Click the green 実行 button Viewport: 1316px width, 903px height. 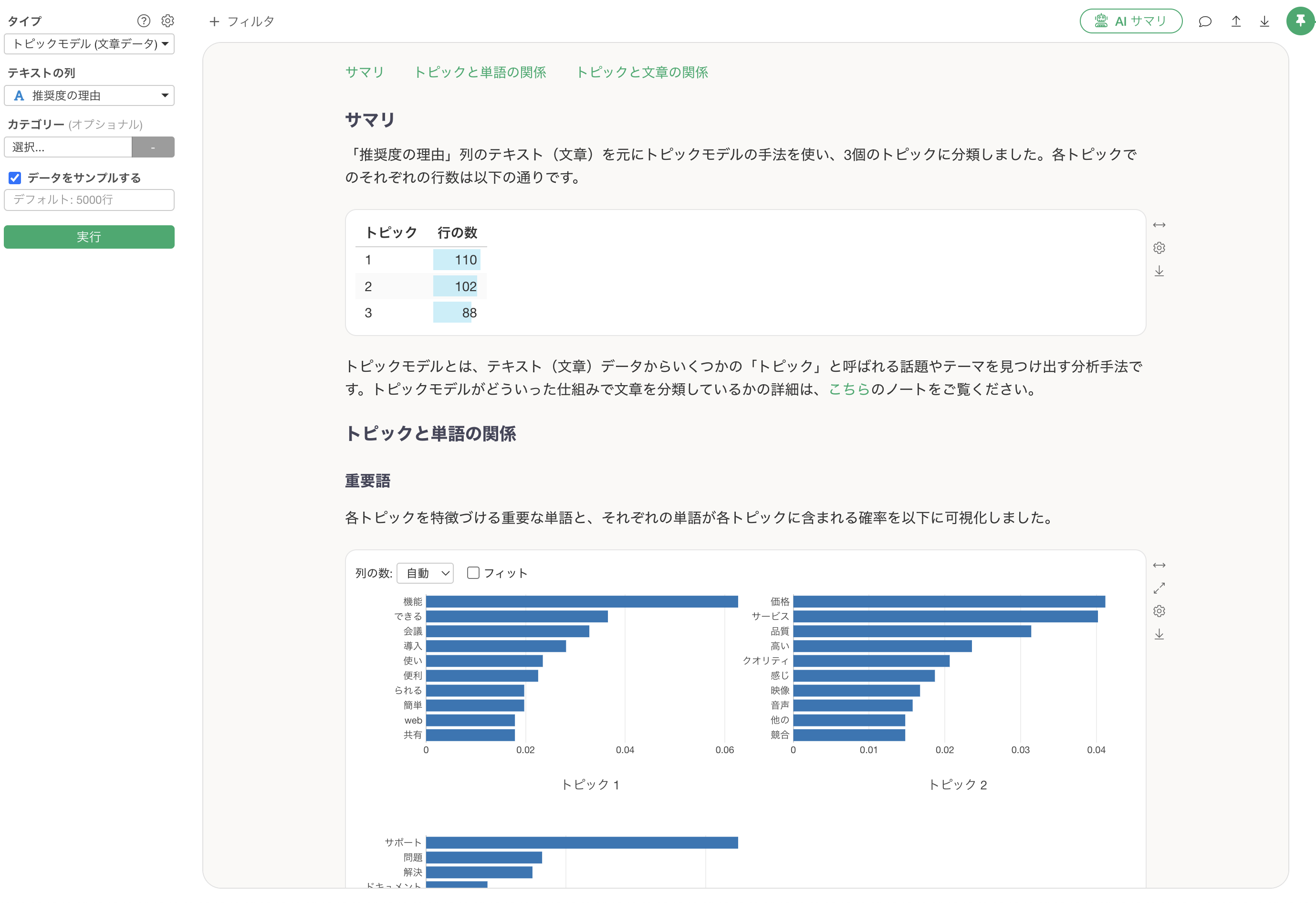pyautogui.click(x=89, y=237)
